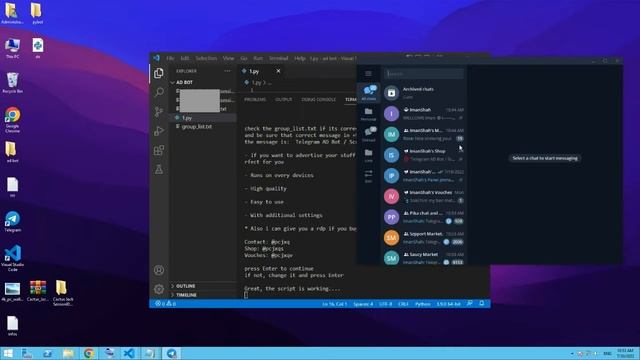This screenshot has height=360, width=640.
Task: Open the Saucy Market chat
Action: point(424,258)
